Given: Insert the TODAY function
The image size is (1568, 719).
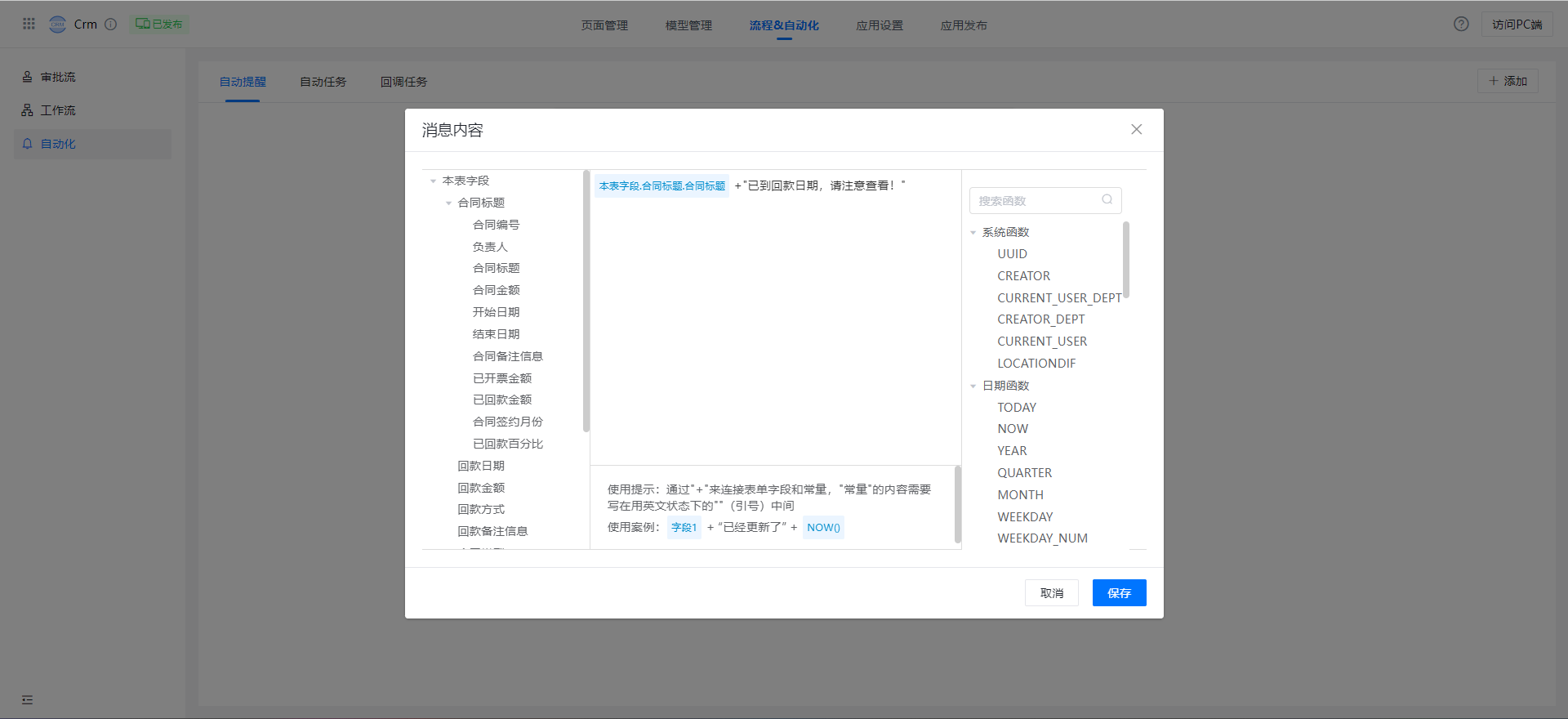Looking at the screenshot, I should coord(1017,408).
